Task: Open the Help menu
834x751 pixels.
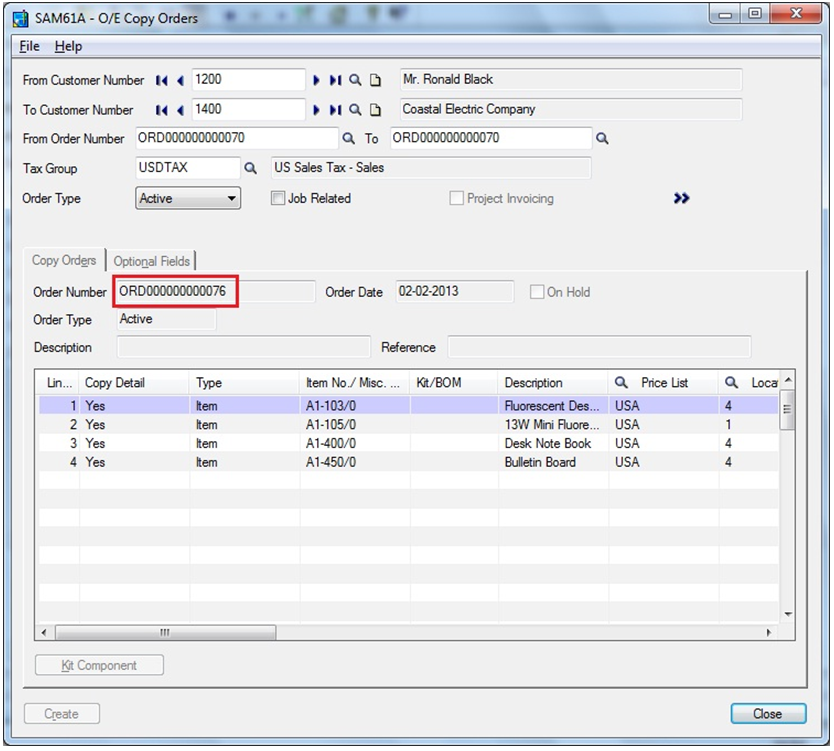Action: tap(68, 46)
